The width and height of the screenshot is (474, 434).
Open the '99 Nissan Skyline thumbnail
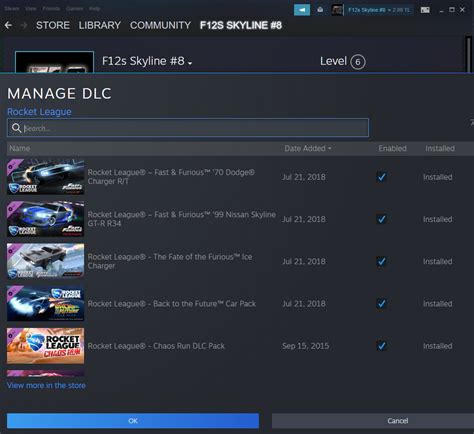[x=45, y=219]
